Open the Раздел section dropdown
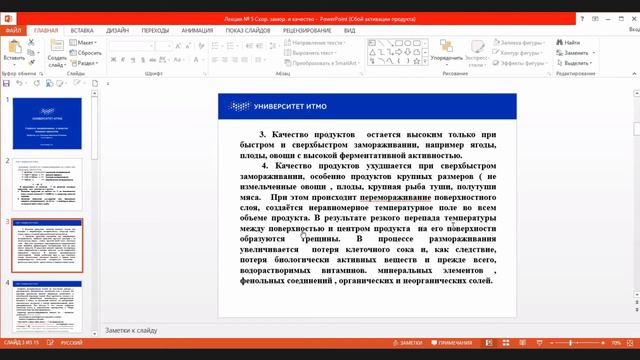640x360 pixels. tap(84, 63)
